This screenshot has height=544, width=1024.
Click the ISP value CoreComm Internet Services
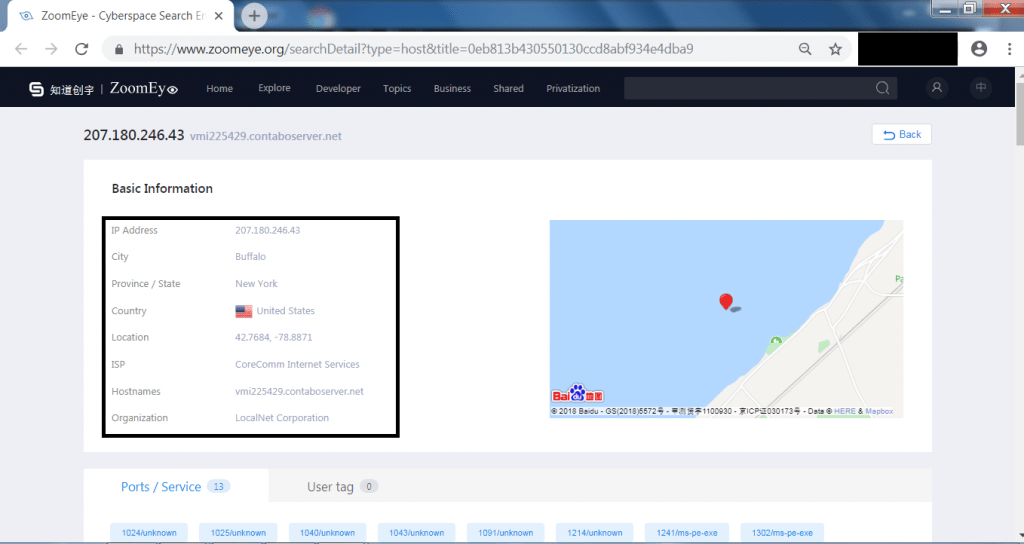pos(297,364)
